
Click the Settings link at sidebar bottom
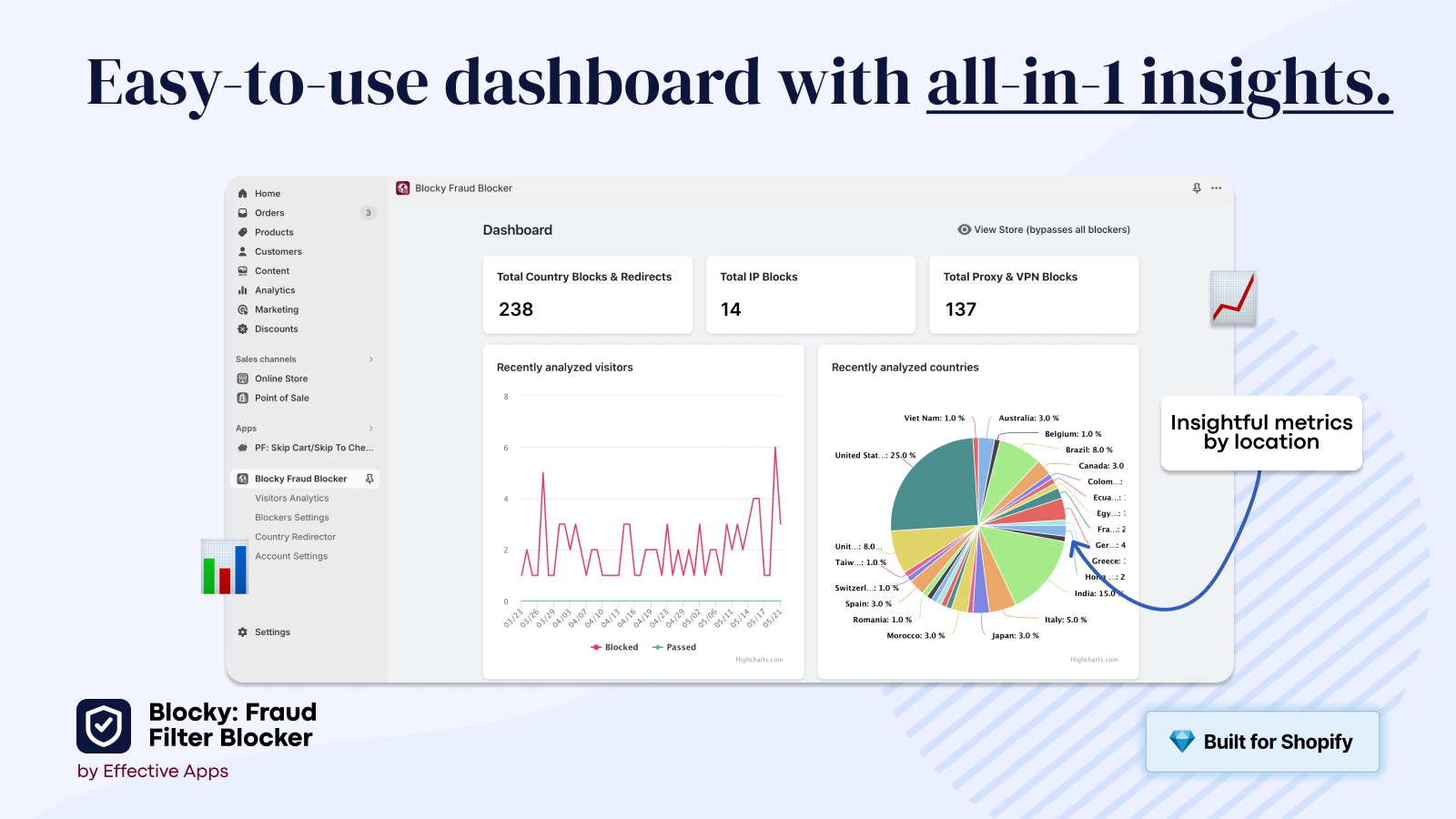273,632
